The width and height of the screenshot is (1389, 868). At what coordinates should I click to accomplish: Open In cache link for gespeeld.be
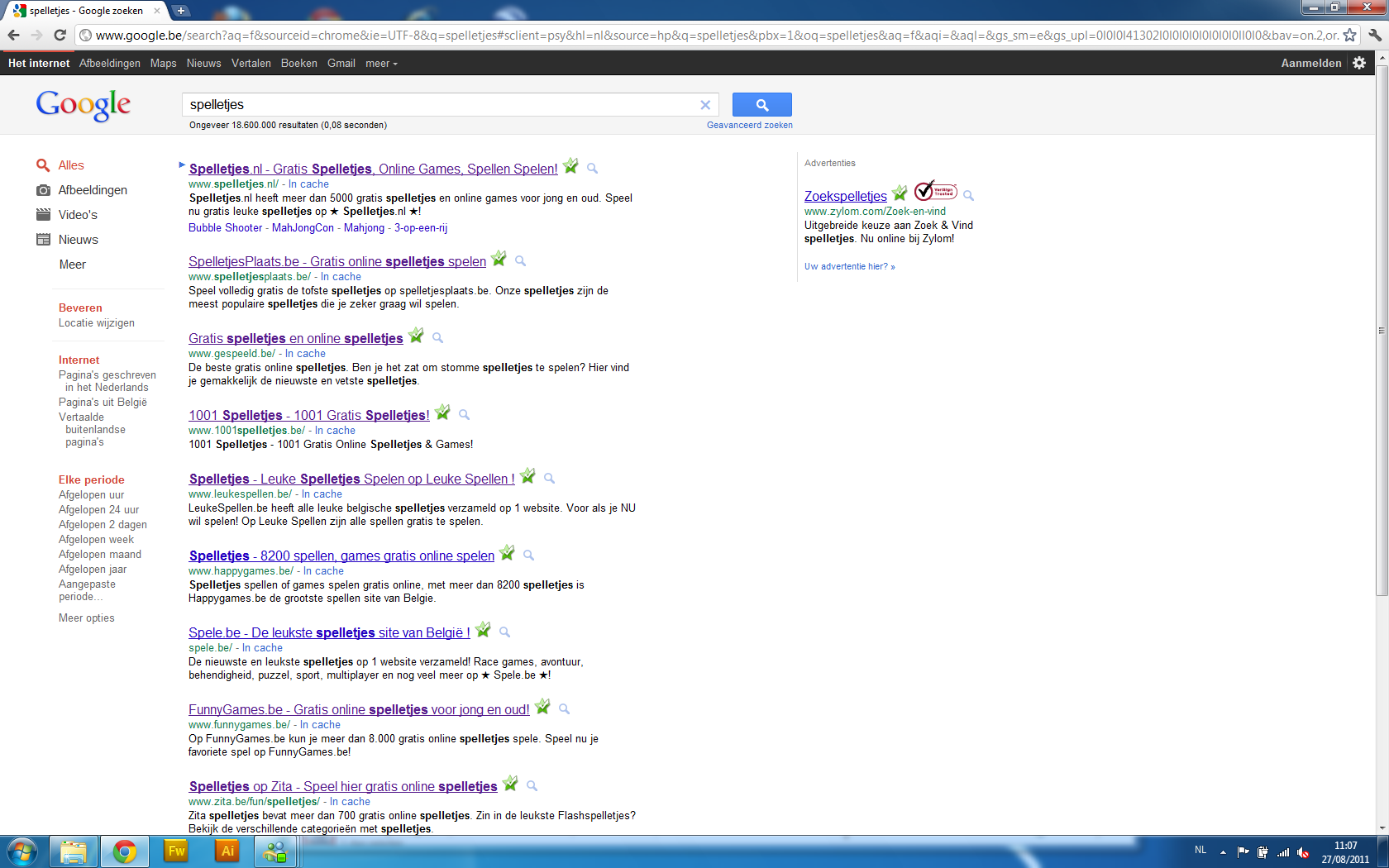(306, 354)
